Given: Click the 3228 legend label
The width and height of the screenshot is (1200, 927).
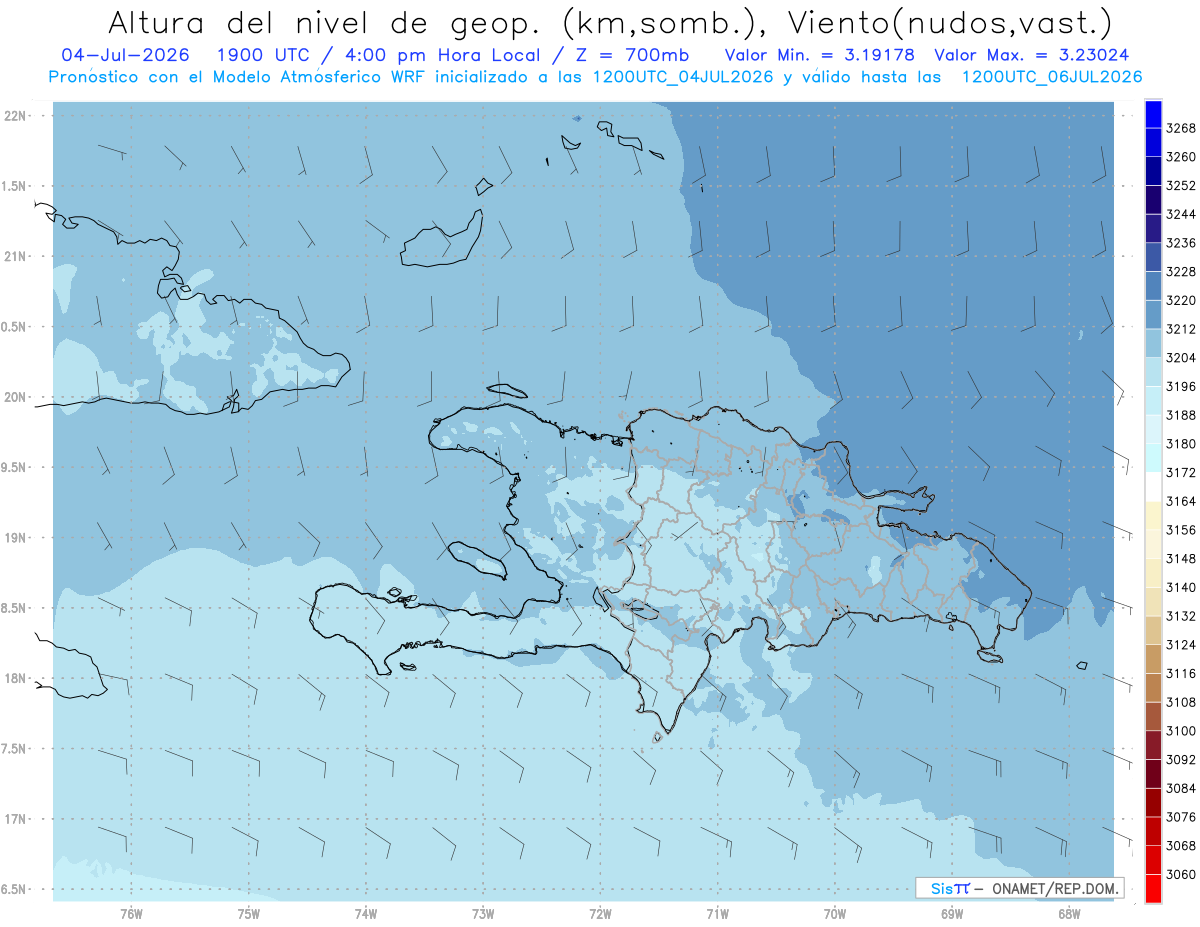Looking at the screenshot, I should point(1181,271).
